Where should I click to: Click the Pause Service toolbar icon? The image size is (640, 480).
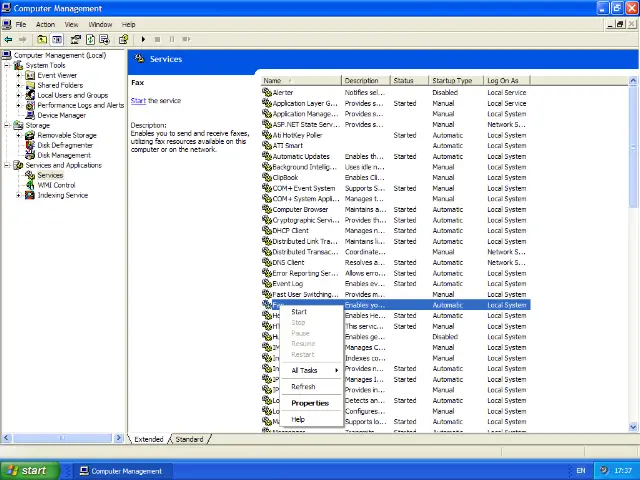(x=172, y=39)
